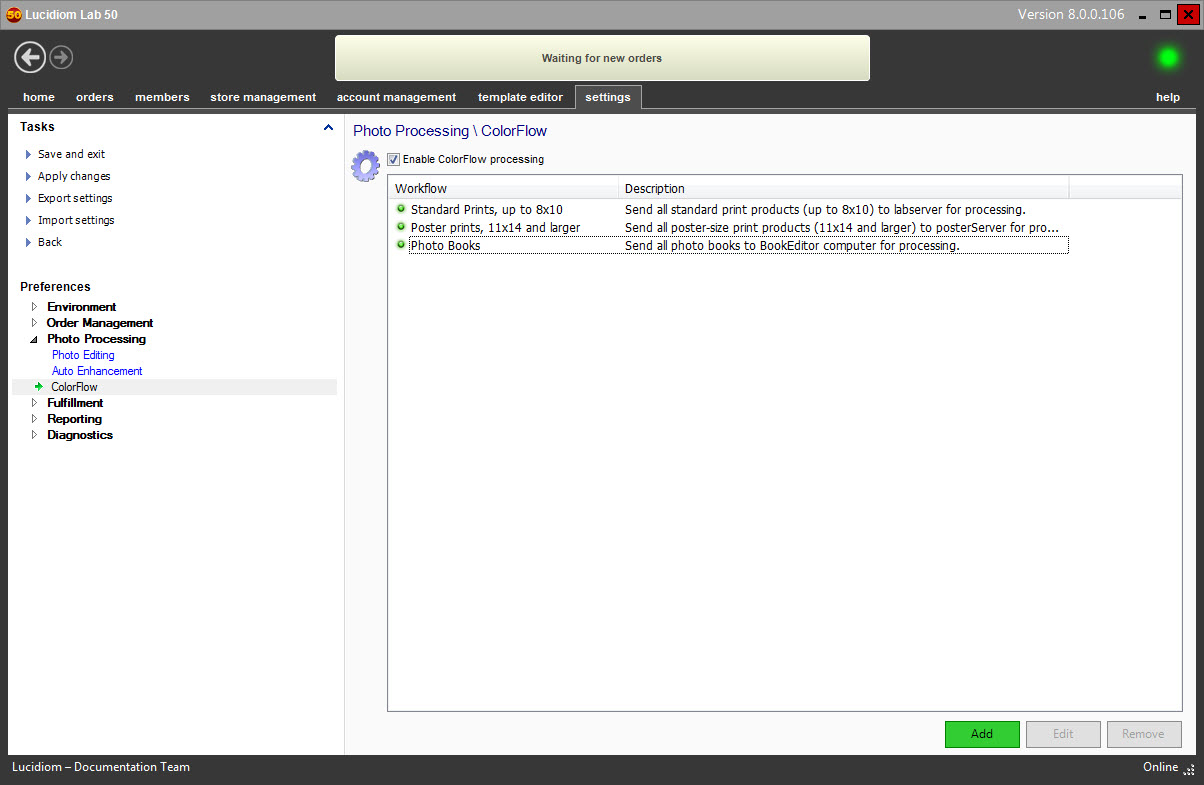Viewport: 1204px width, 785px height.
Task: Click Import settings task
Action: click(x=76, y=220)
